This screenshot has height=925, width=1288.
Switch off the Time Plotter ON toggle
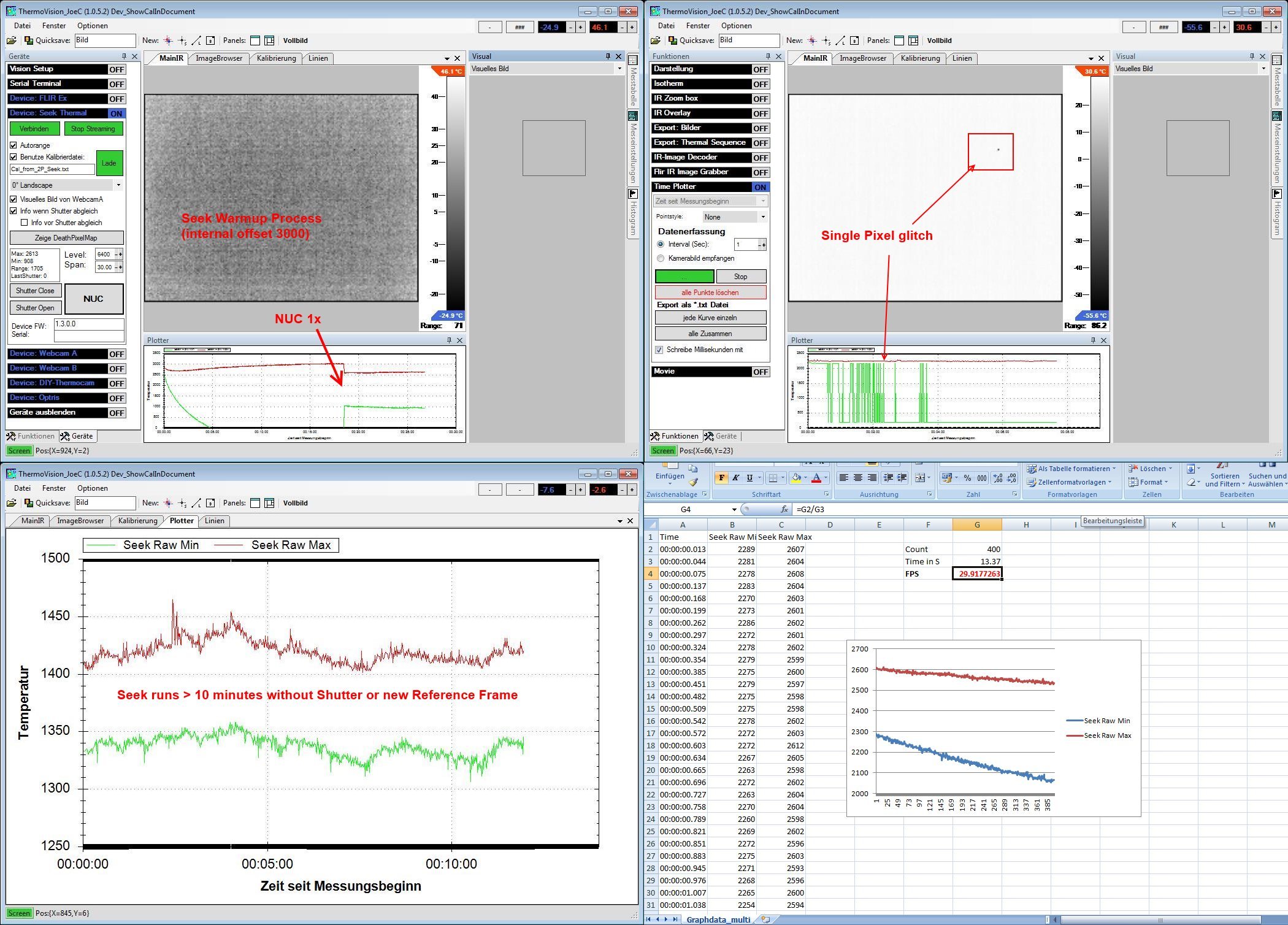click(761, 187)
